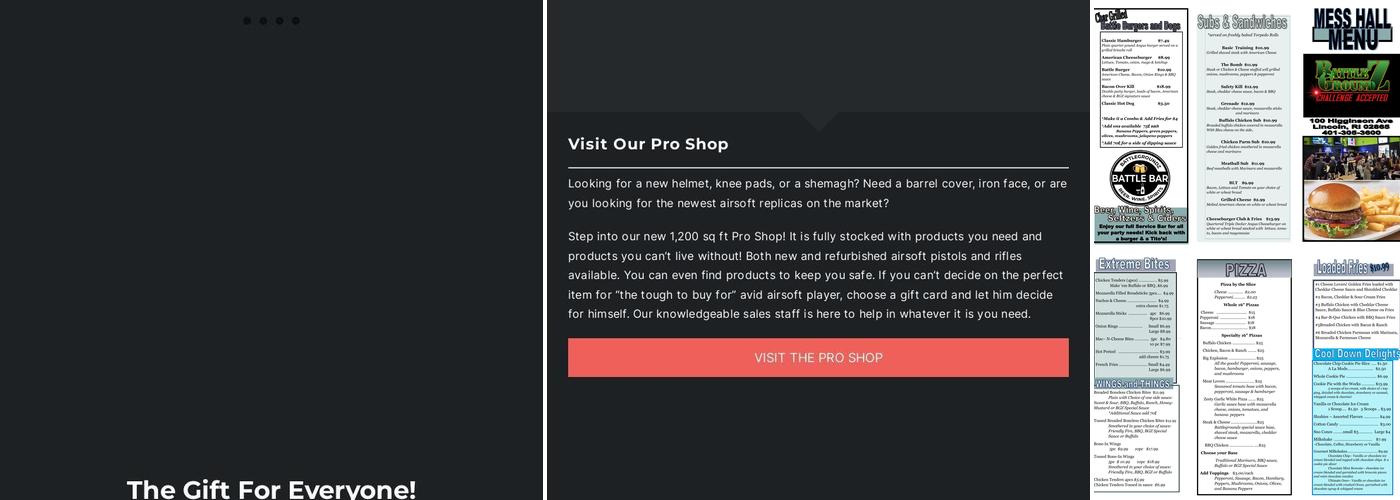1400x500 pixels.
Task: Switch to the fourth carousel dot
Action: pyautogui.click(x=295, y=21)
